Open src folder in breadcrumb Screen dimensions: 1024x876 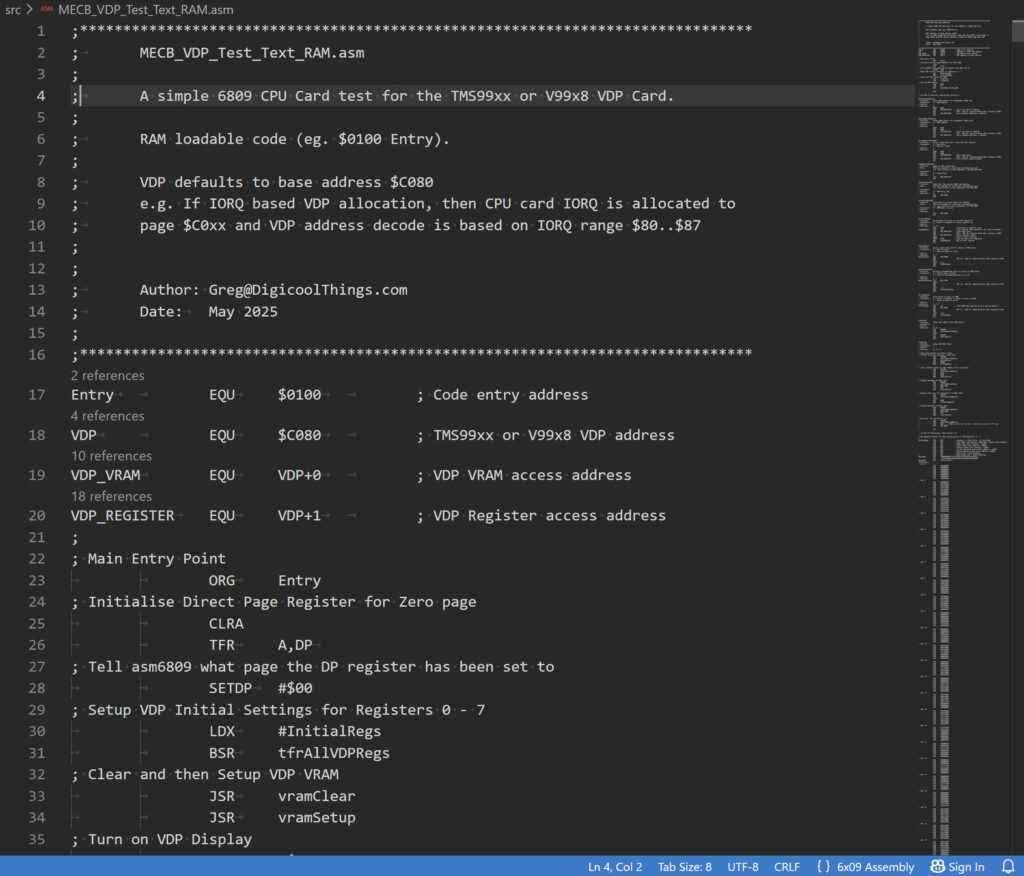tap(12, 10)
